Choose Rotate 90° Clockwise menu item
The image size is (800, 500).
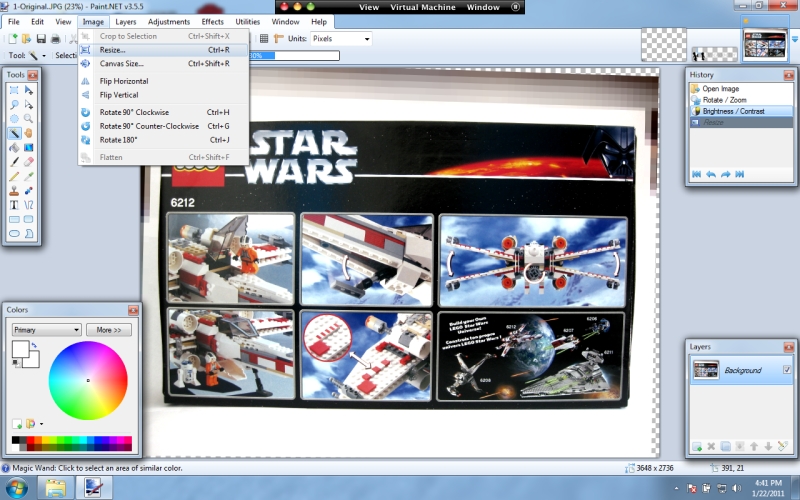coord(163,112)
